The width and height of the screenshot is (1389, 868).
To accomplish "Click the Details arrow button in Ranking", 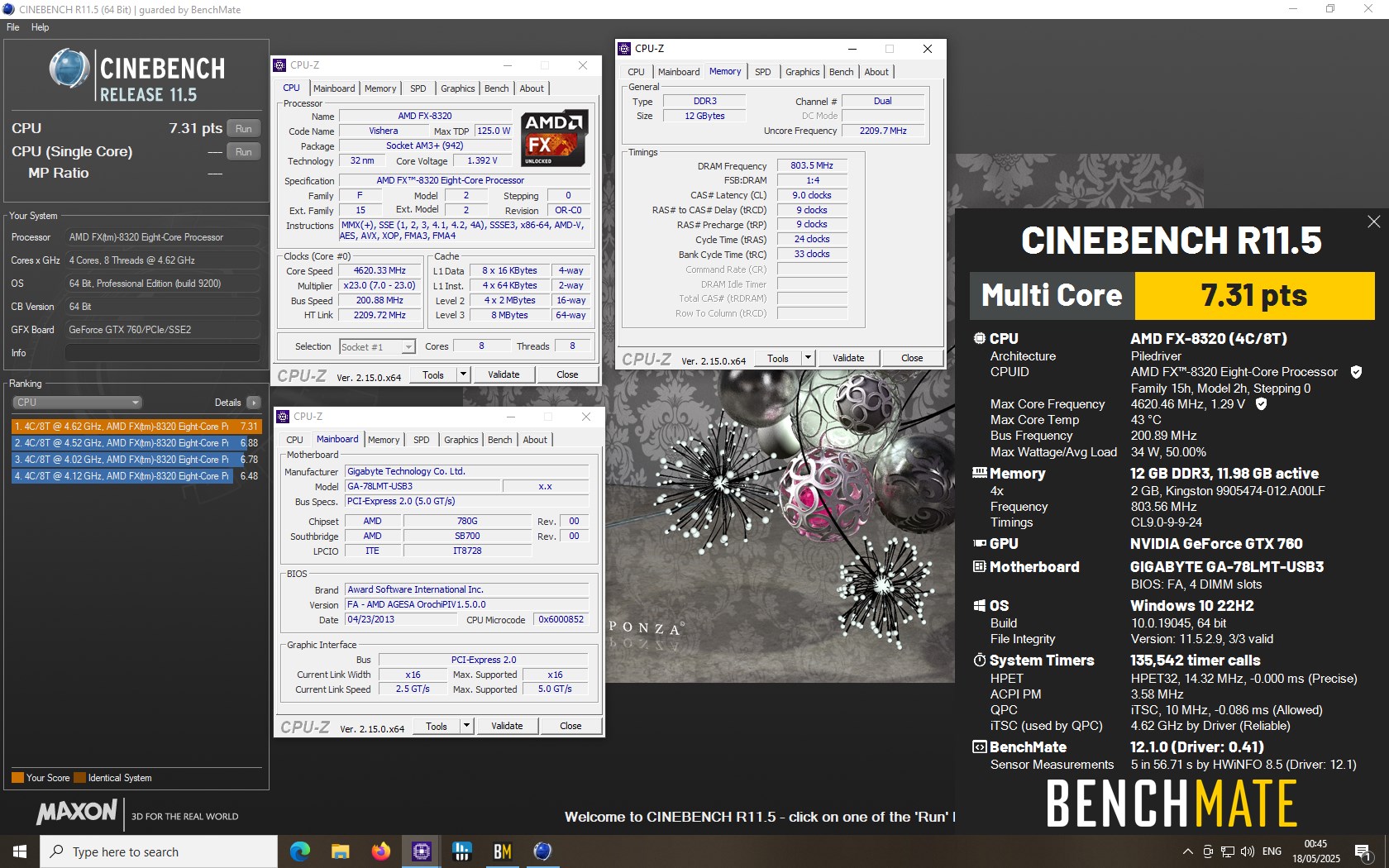I will pyautogui.click(x=253, y=403).
